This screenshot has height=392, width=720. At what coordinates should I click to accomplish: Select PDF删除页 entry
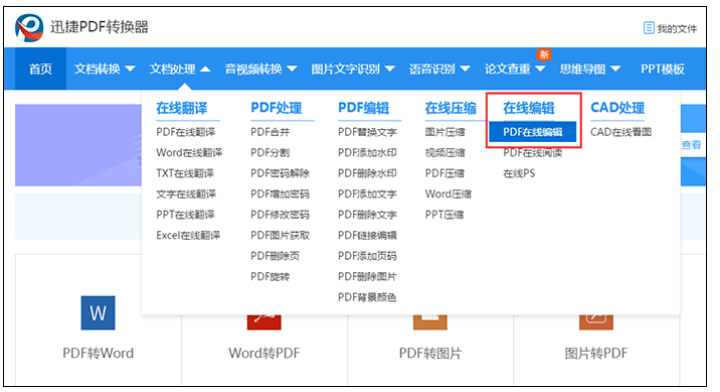(x=275, y=256)
